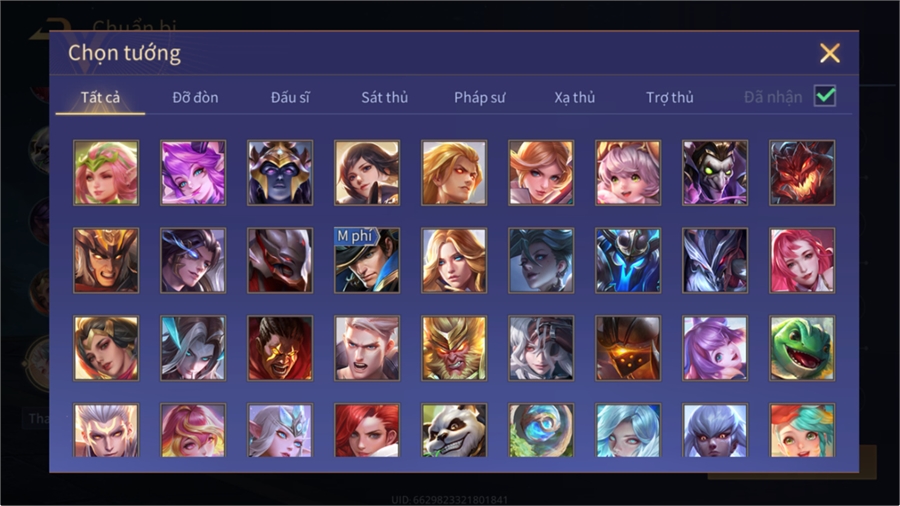Screen dimensions: 900x506
Task: Select the red dragon demon hero
Action: point(802,173)
